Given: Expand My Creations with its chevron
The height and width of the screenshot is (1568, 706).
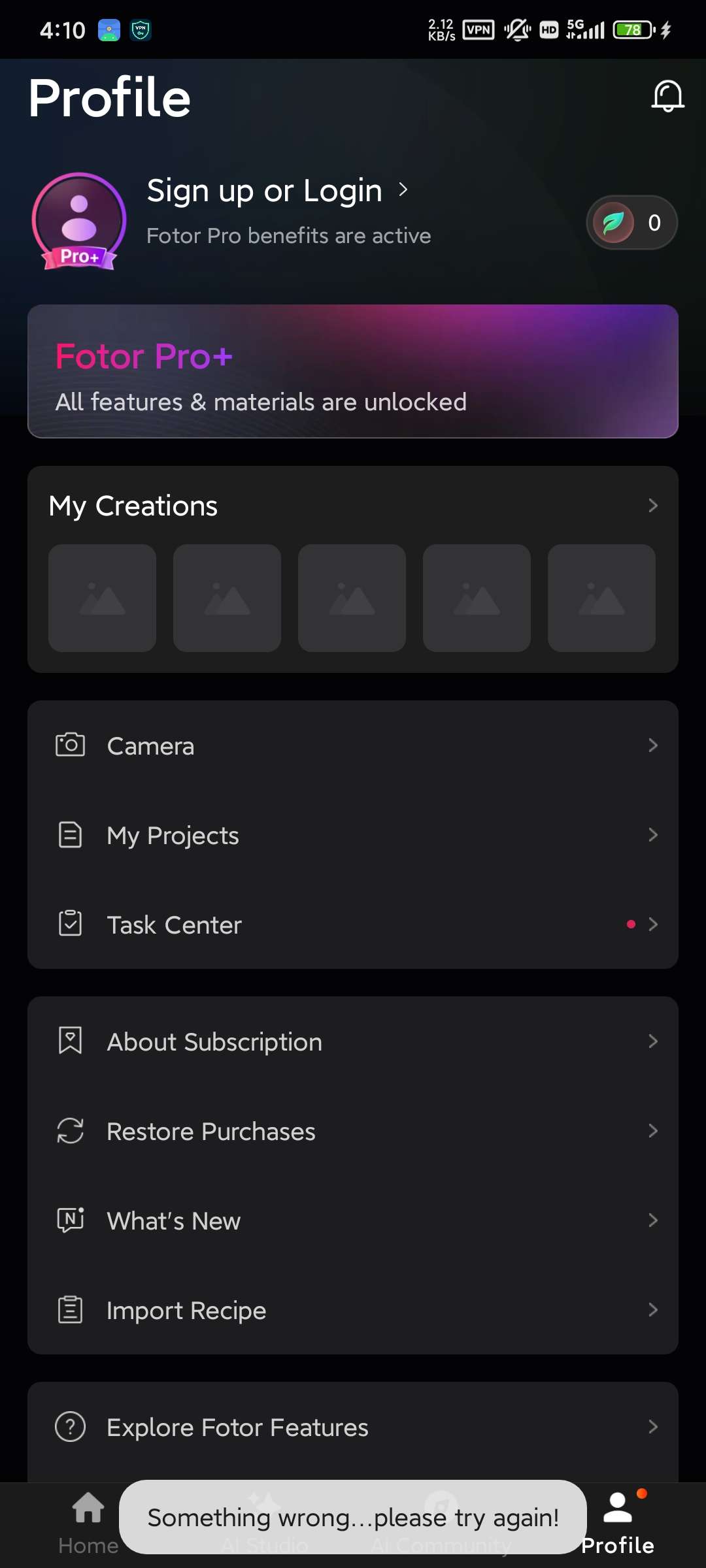Looking at the screenshot, I should (x=652, y=505).
